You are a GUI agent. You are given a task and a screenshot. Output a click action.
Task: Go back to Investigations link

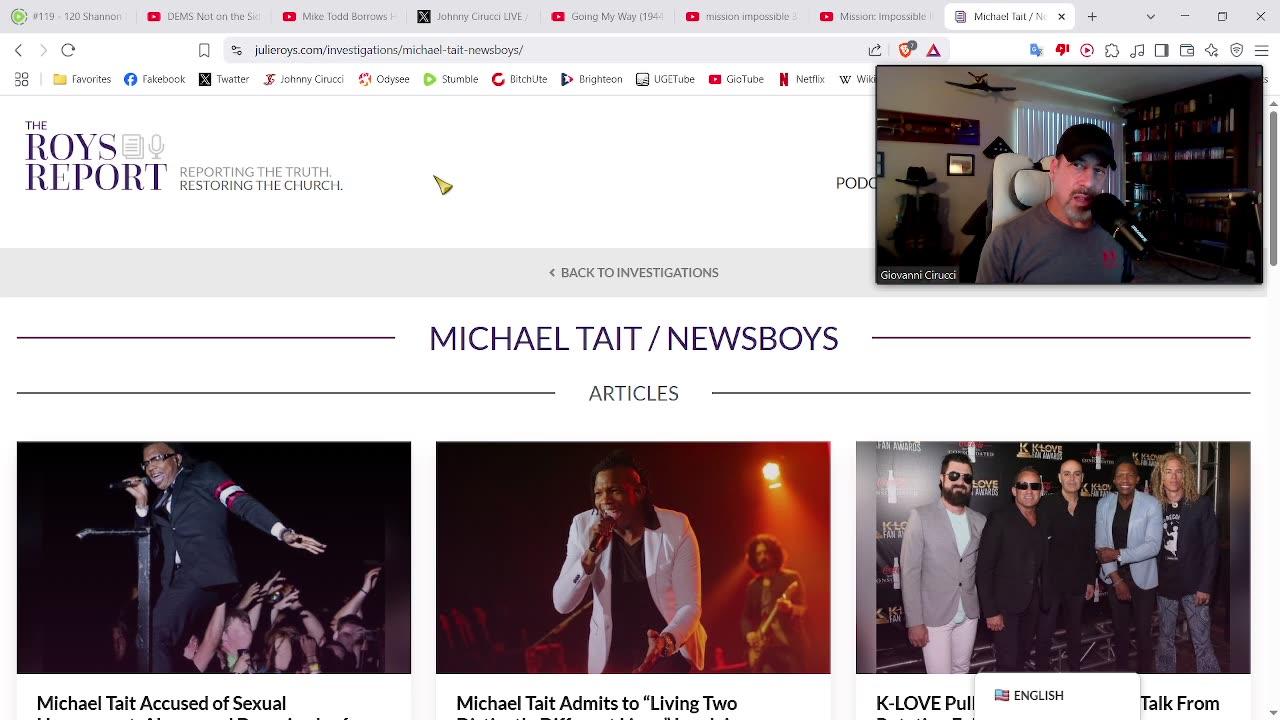(x=634, y=272)
